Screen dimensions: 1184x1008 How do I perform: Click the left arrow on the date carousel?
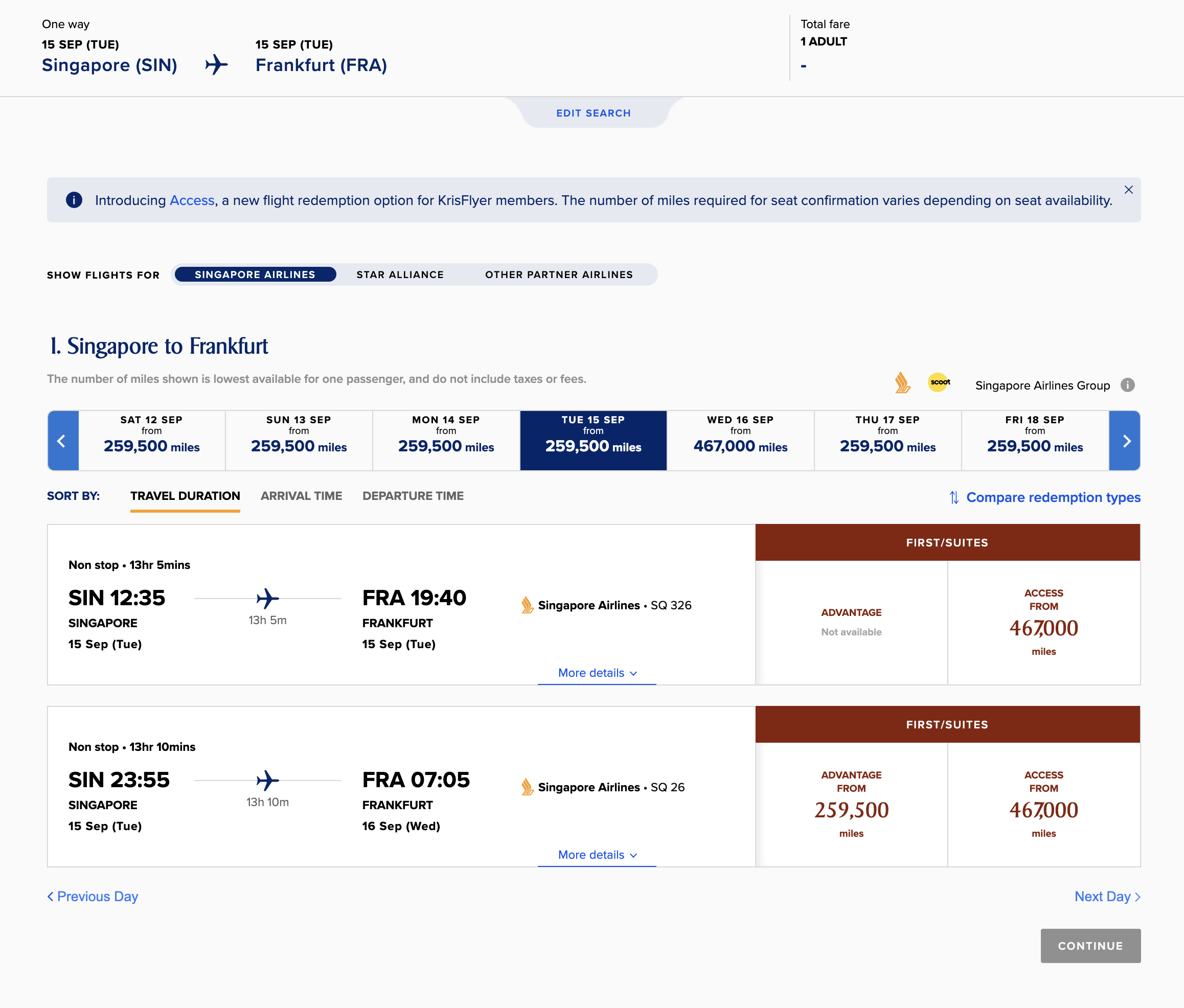click(x=62, y=441)
